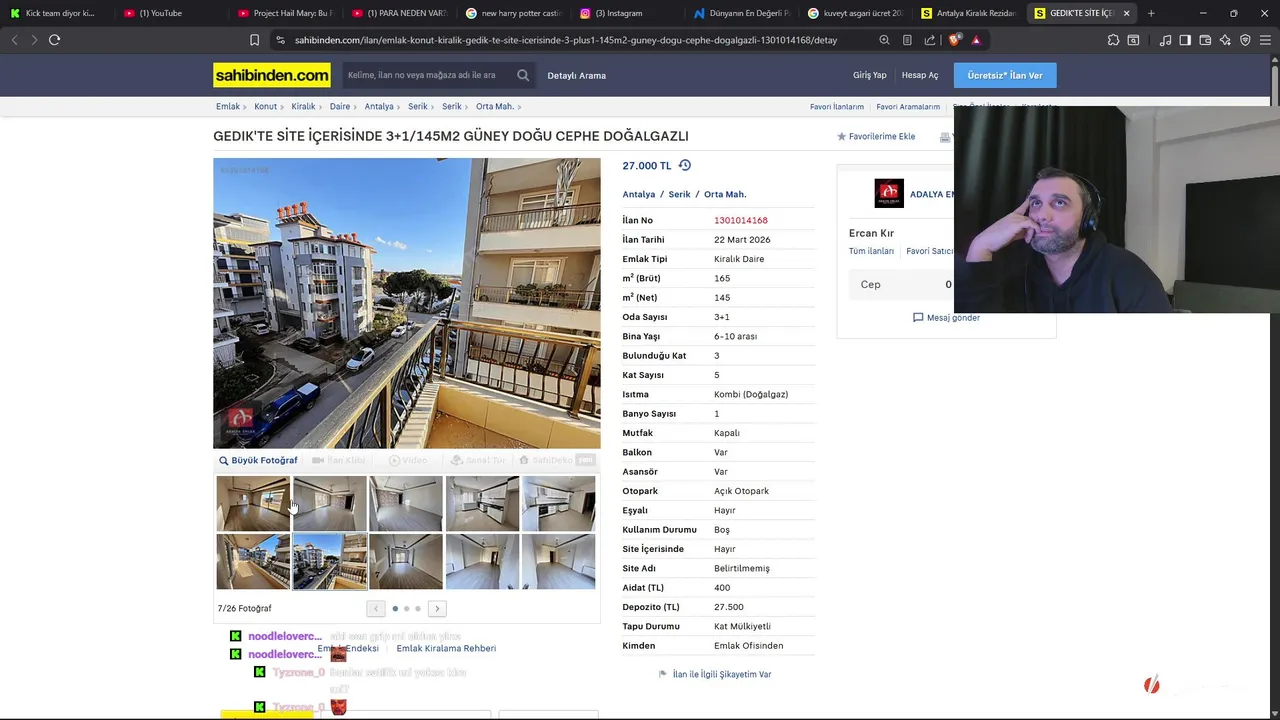Click the speech-bubble icon next to Mesaj gönder
This screenshot has height=720, width=1280.
coord(918,317)
